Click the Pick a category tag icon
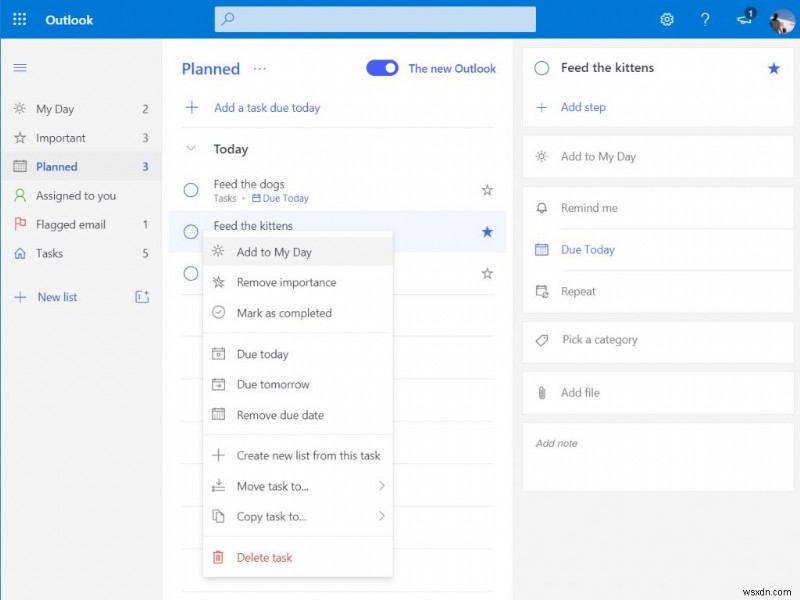Viewport: 800px width, 600px height. click(x=541, y=340)
